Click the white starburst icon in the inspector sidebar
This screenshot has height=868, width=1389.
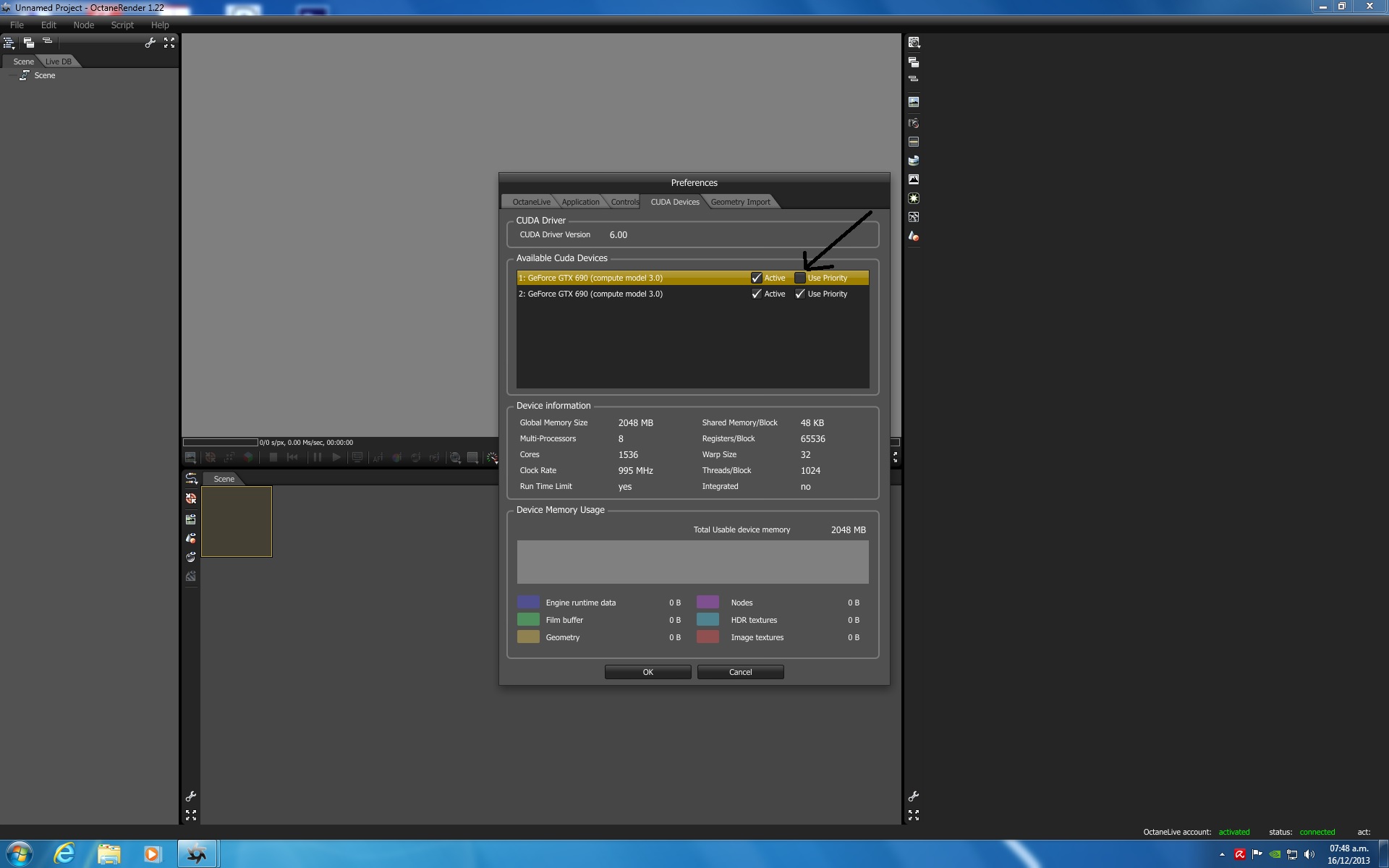(914, 198)
